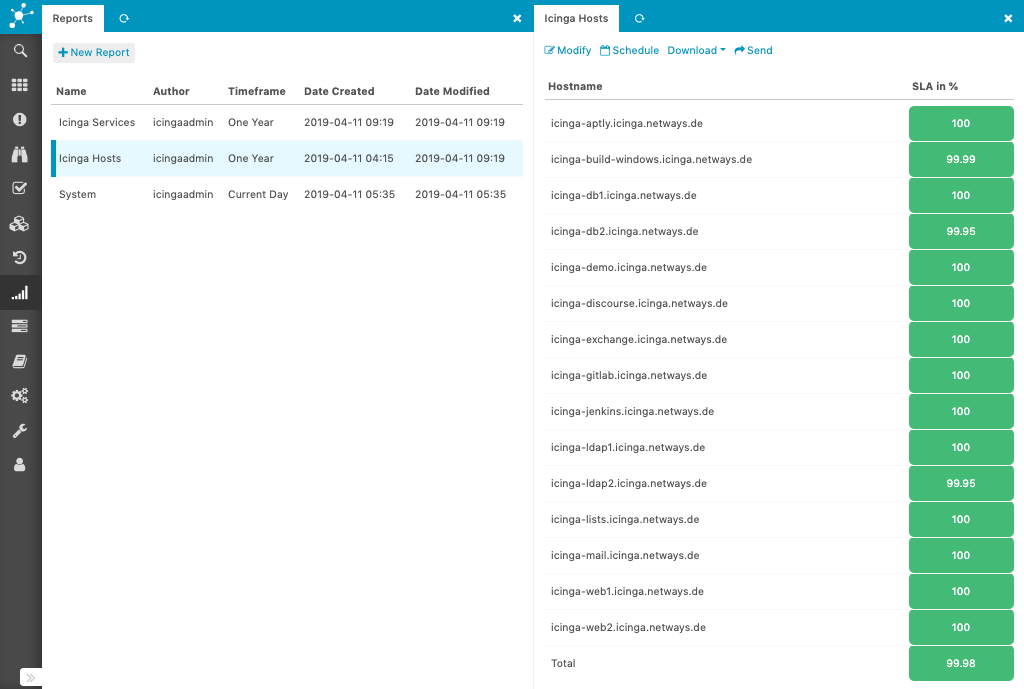This screenshot has width=1024, height=689.
Task: Click icinga-db1.icinga.netways.de hostname
Action: [624, 195]
